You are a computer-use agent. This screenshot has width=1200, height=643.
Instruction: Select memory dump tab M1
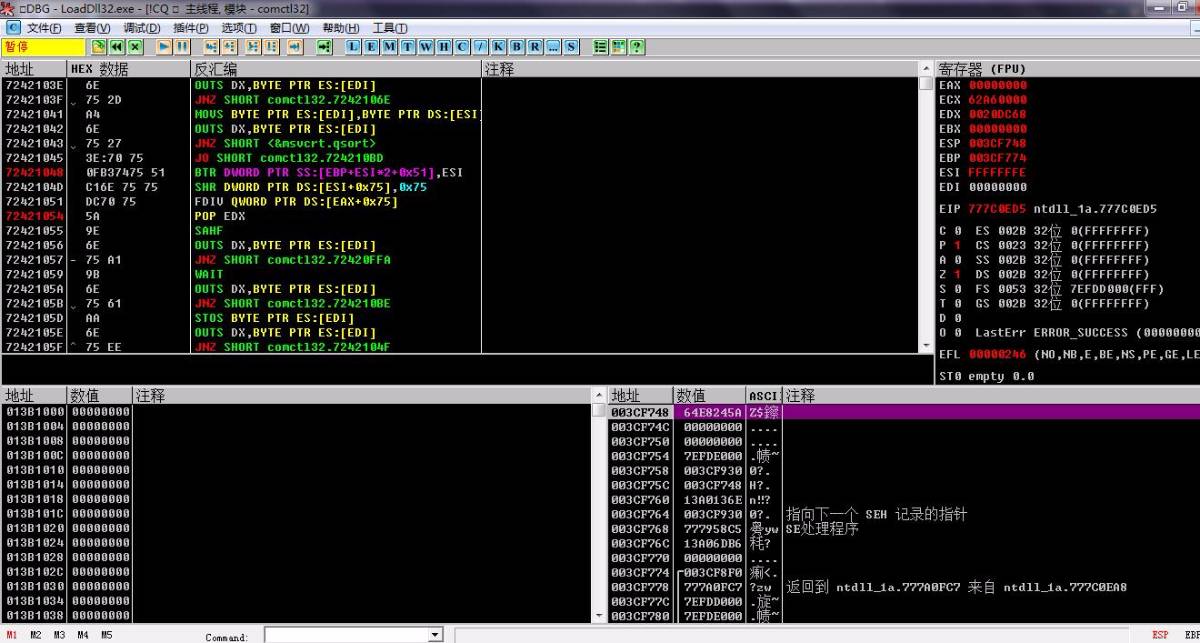point(12,635)
